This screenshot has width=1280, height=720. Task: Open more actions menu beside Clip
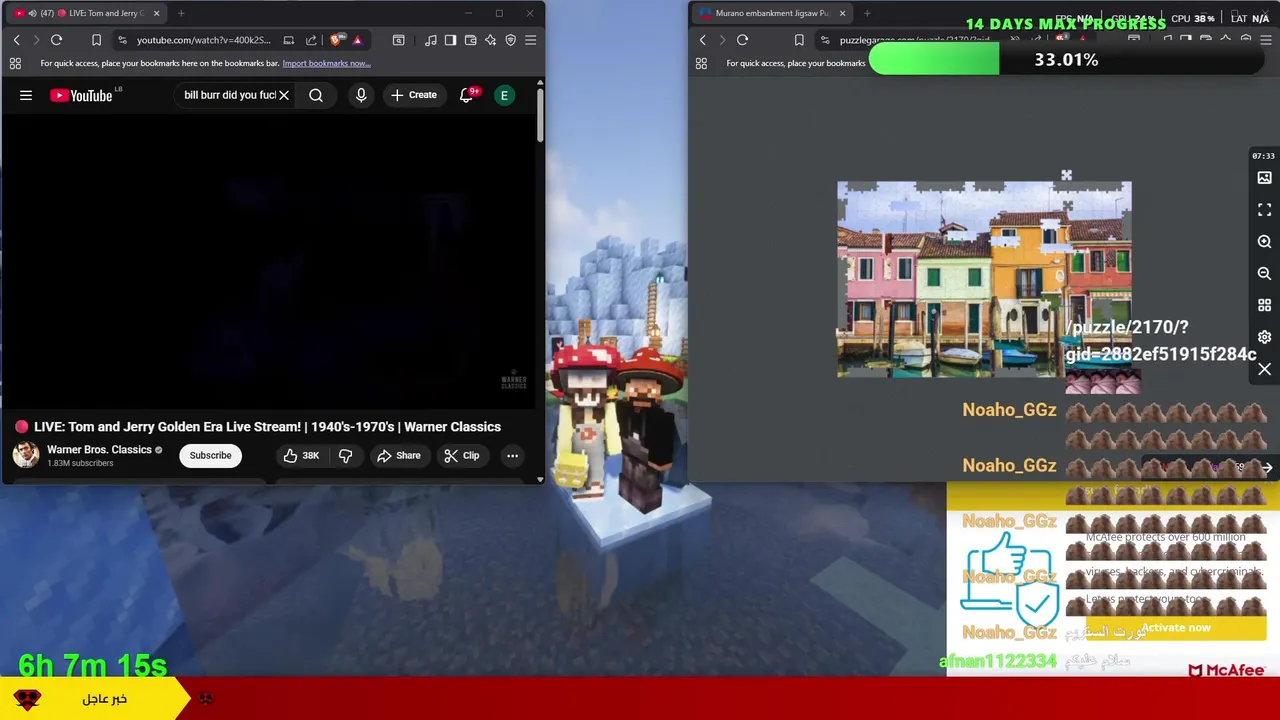(512, 455)
